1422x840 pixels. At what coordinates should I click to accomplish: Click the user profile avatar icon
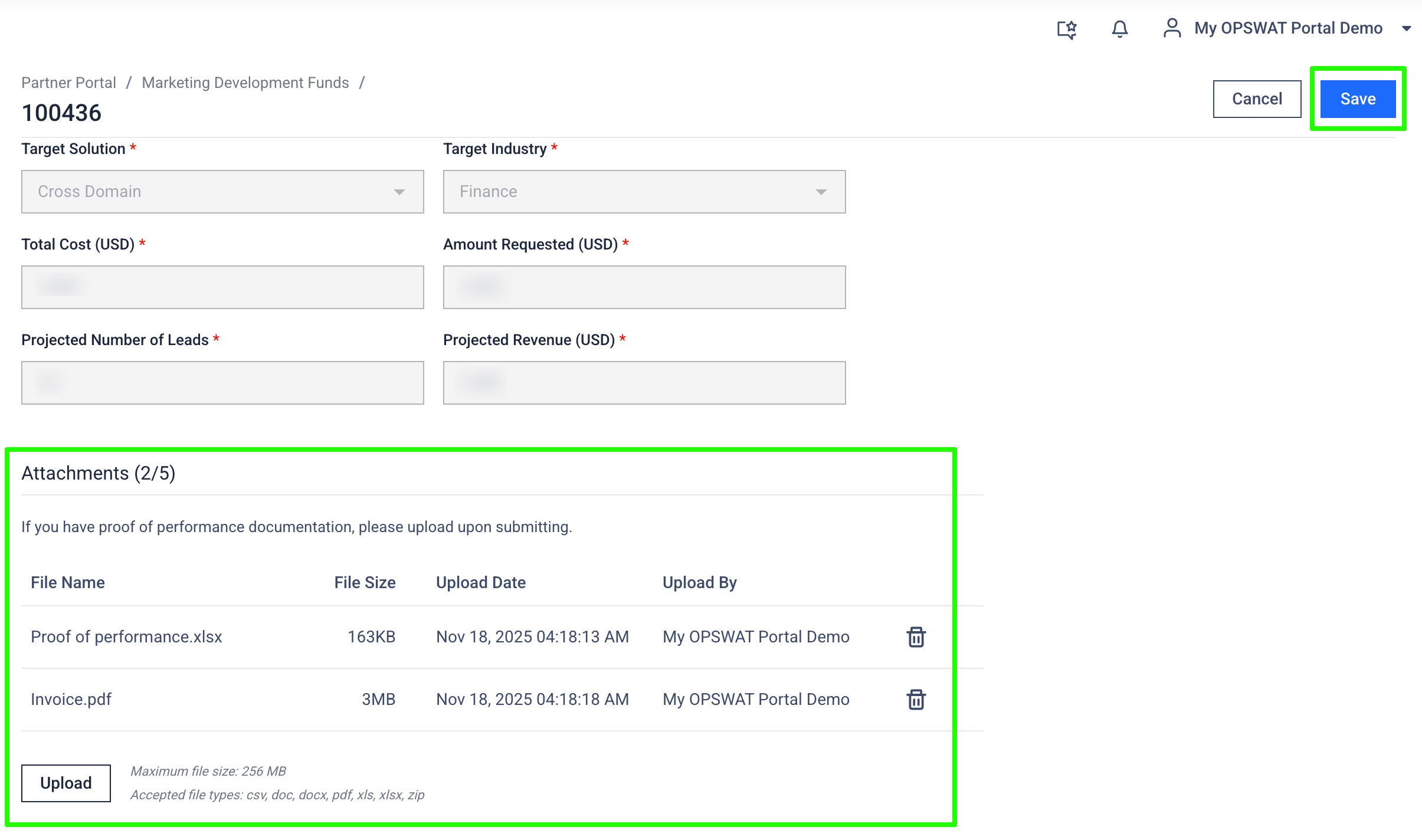(x=1172, y=28)
